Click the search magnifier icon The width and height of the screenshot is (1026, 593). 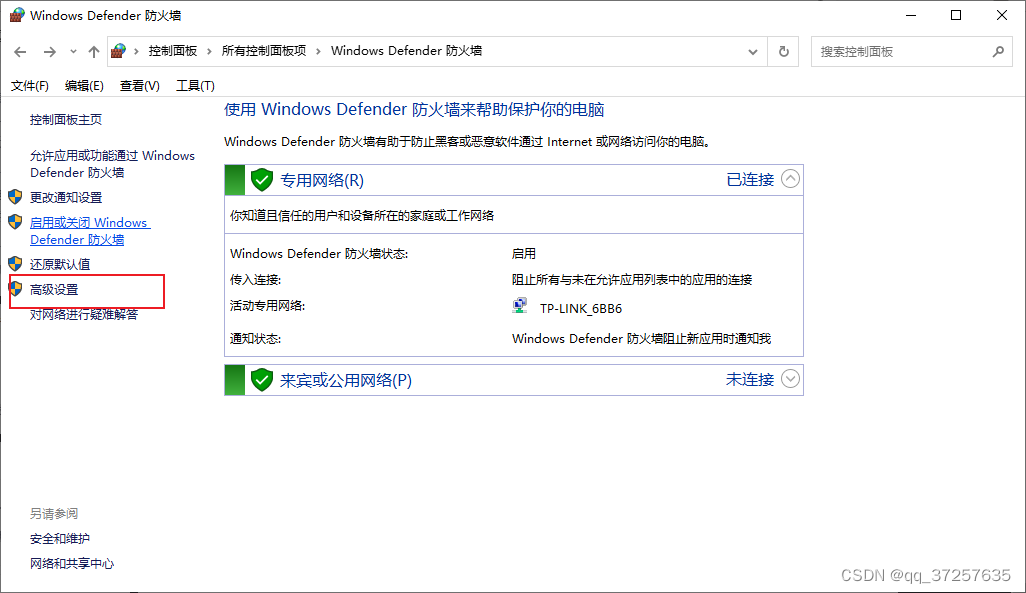(x=998, y=52)
